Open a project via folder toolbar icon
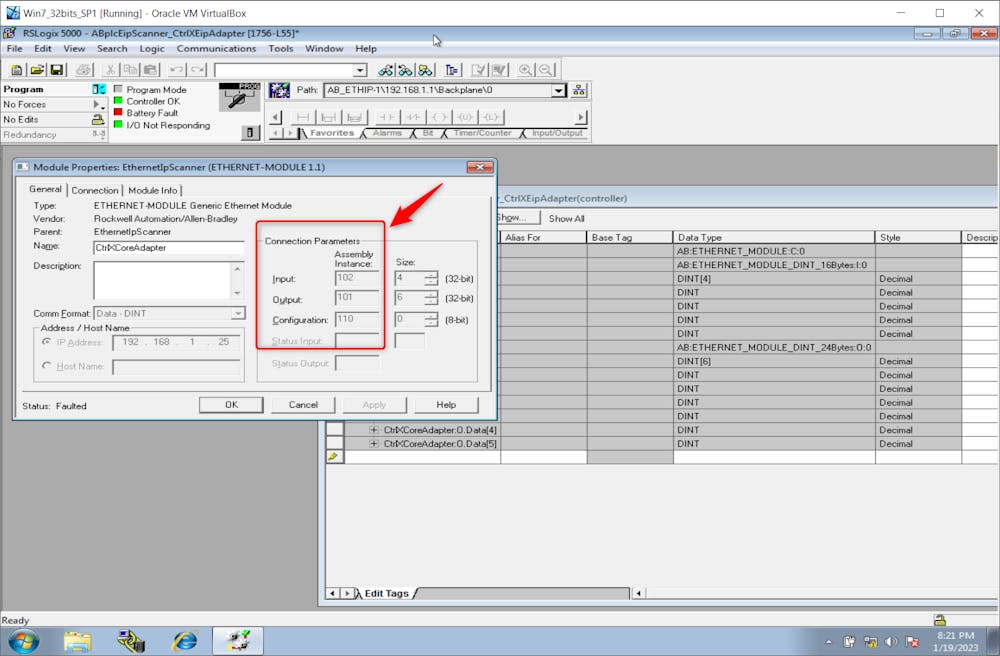Screen dimensions: 1000x656 coord(37,70)
